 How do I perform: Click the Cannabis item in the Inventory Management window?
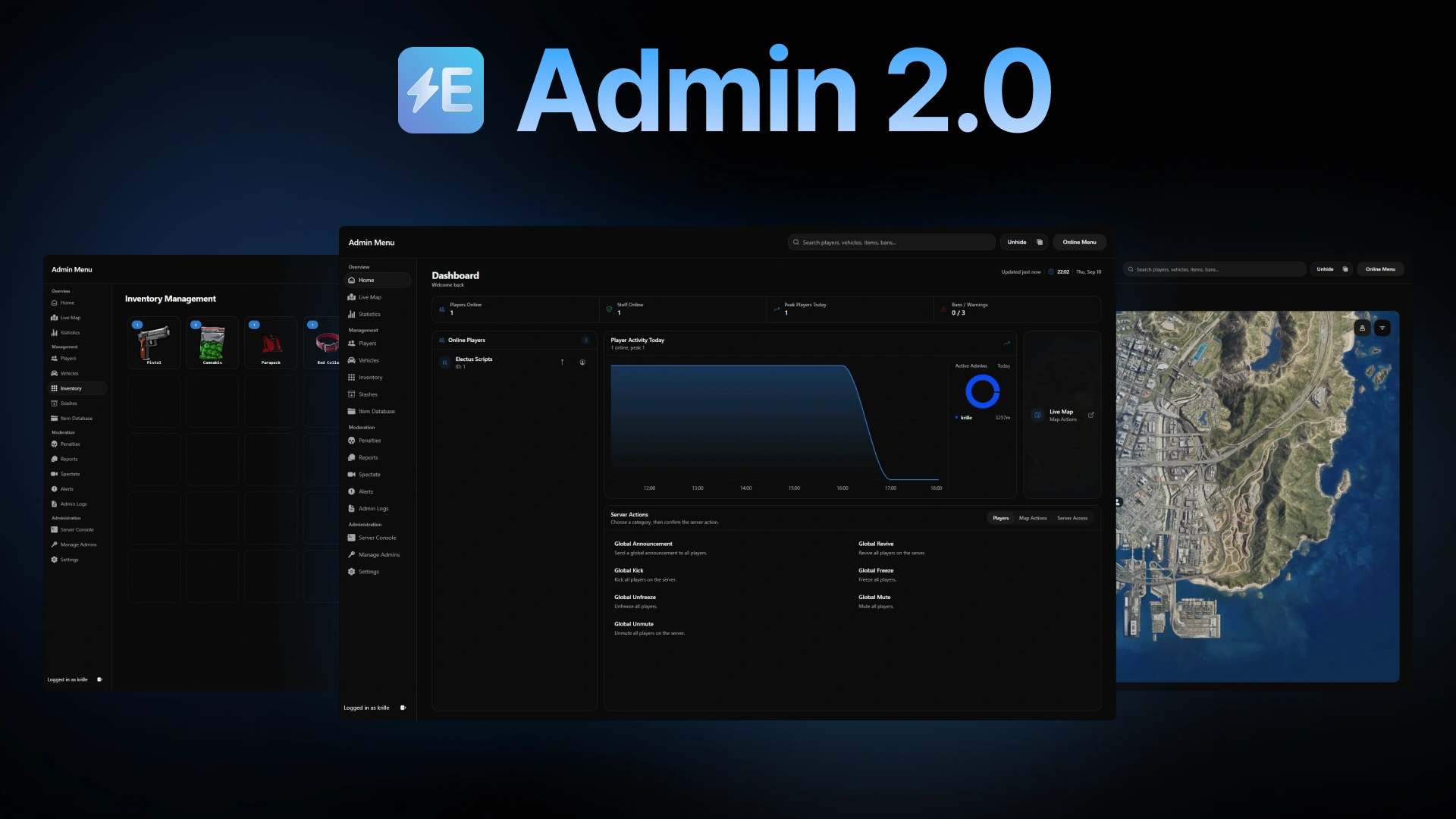coord(212,343)
